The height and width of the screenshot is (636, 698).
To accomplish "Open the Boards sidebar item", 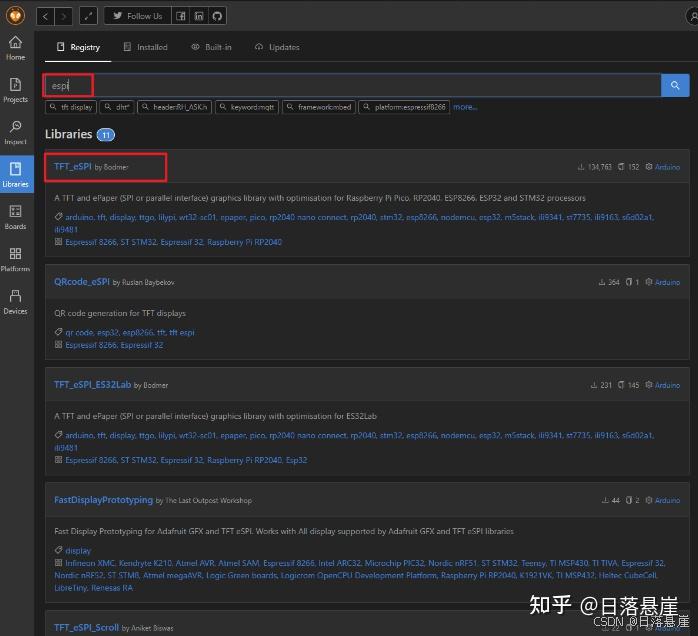I will coord(16,217).
